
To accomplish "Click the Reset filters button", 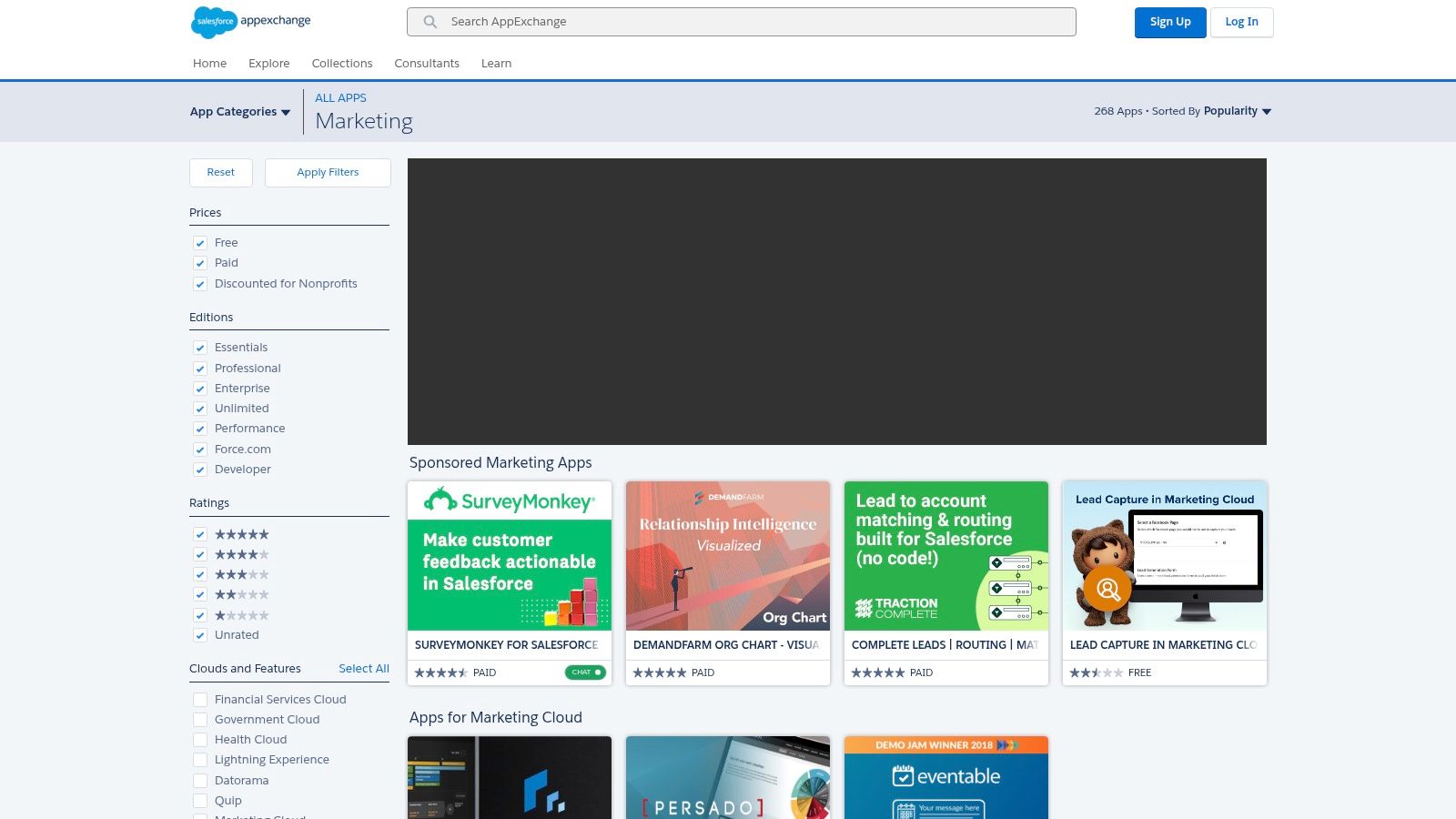I will point(221,173).
